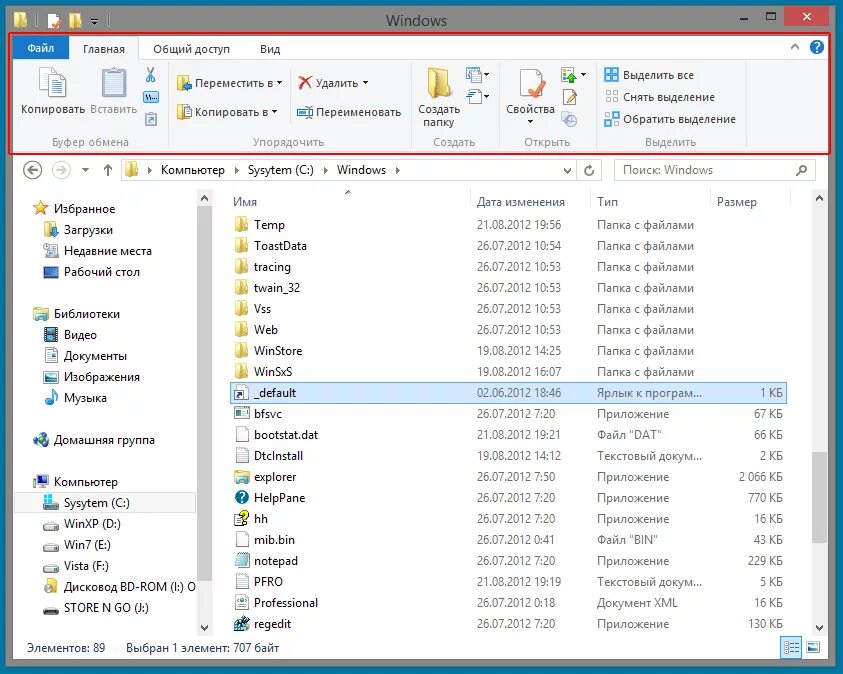The image size is (843, 674).
Task: Select the explorer application file
Action: click(275, 477)
